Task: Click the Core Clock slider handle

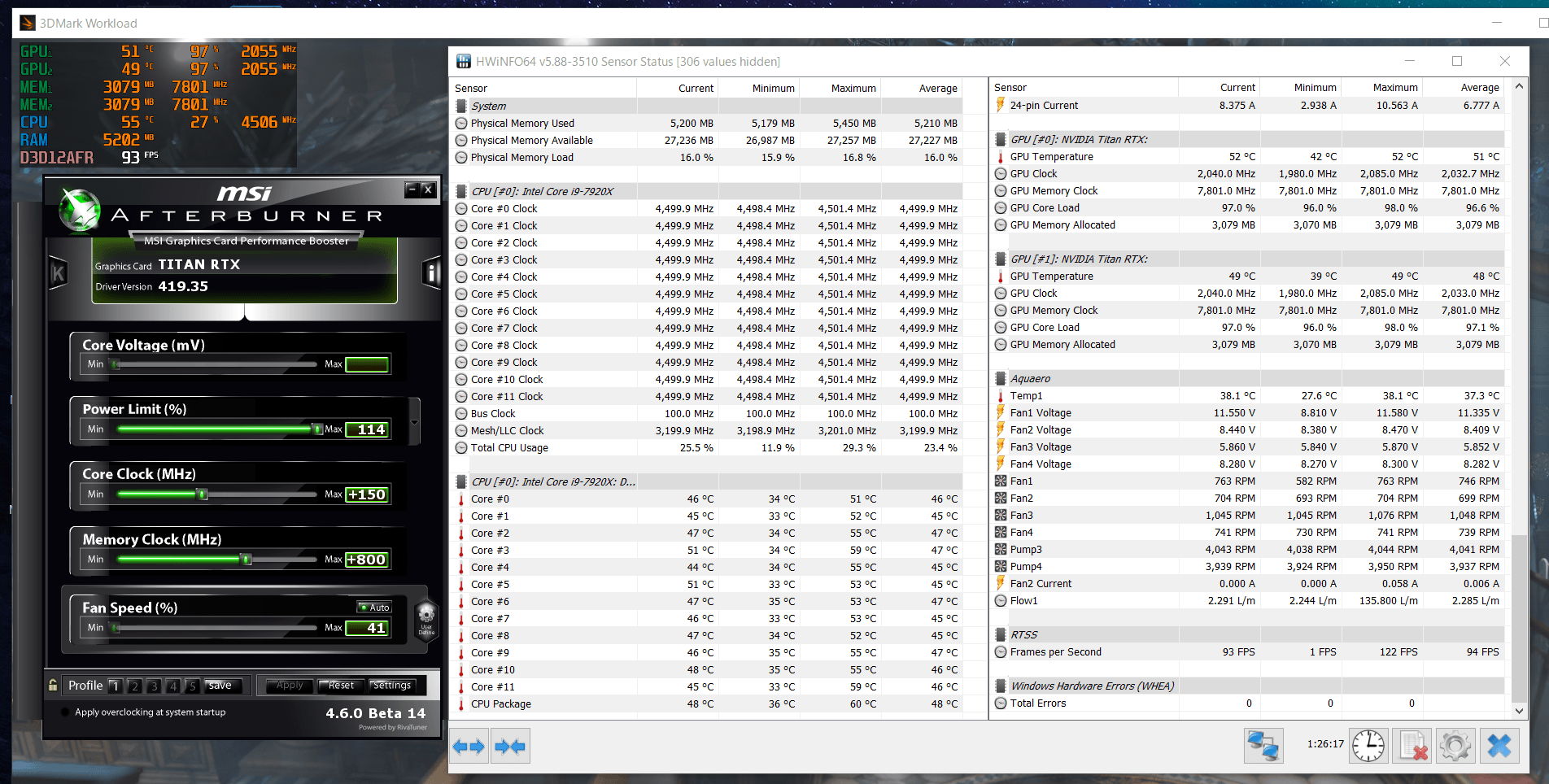Action: click(203, 494)
